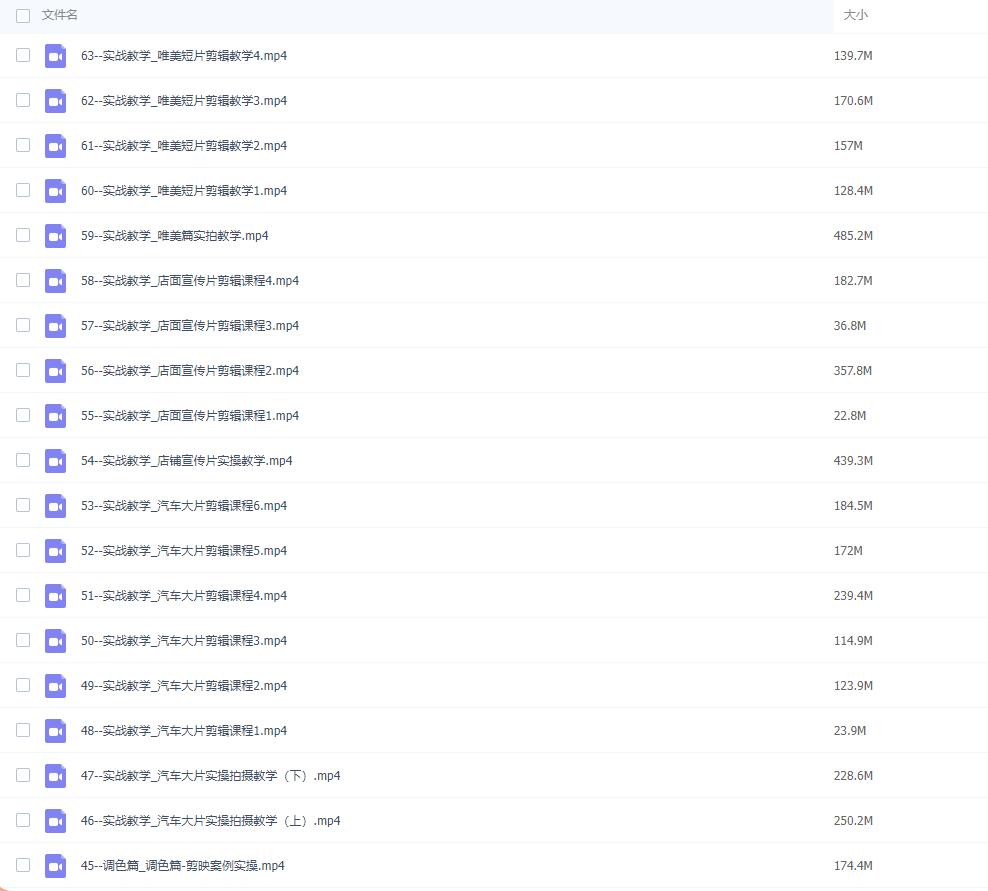988x891 pixels.
Task: Click video icon for 53 汽车大片剪辑课程6
Action: click(x=55, y=506)
